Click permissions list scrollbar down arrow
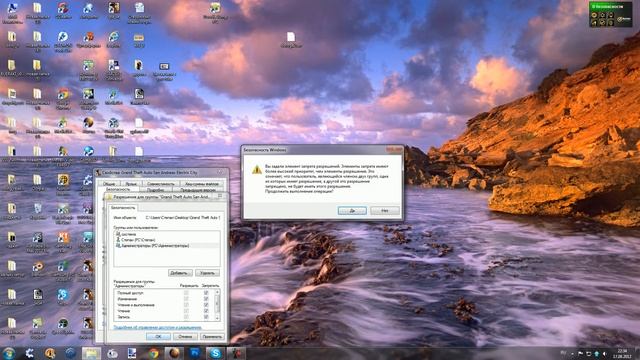 pyautogui.click(x=217, y=318)
